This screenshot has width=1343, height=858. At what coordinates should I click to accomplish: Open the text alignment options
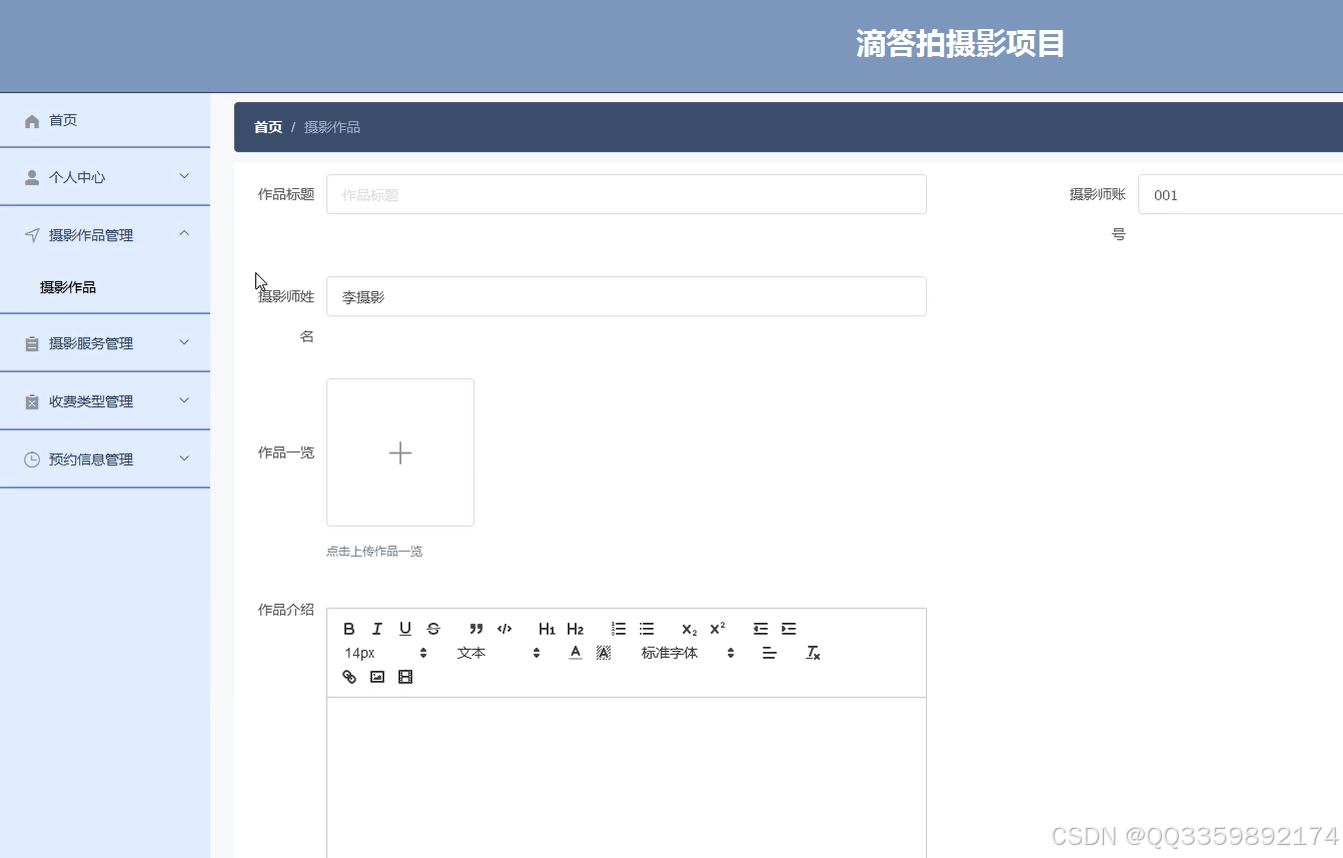tap(769, 653)
